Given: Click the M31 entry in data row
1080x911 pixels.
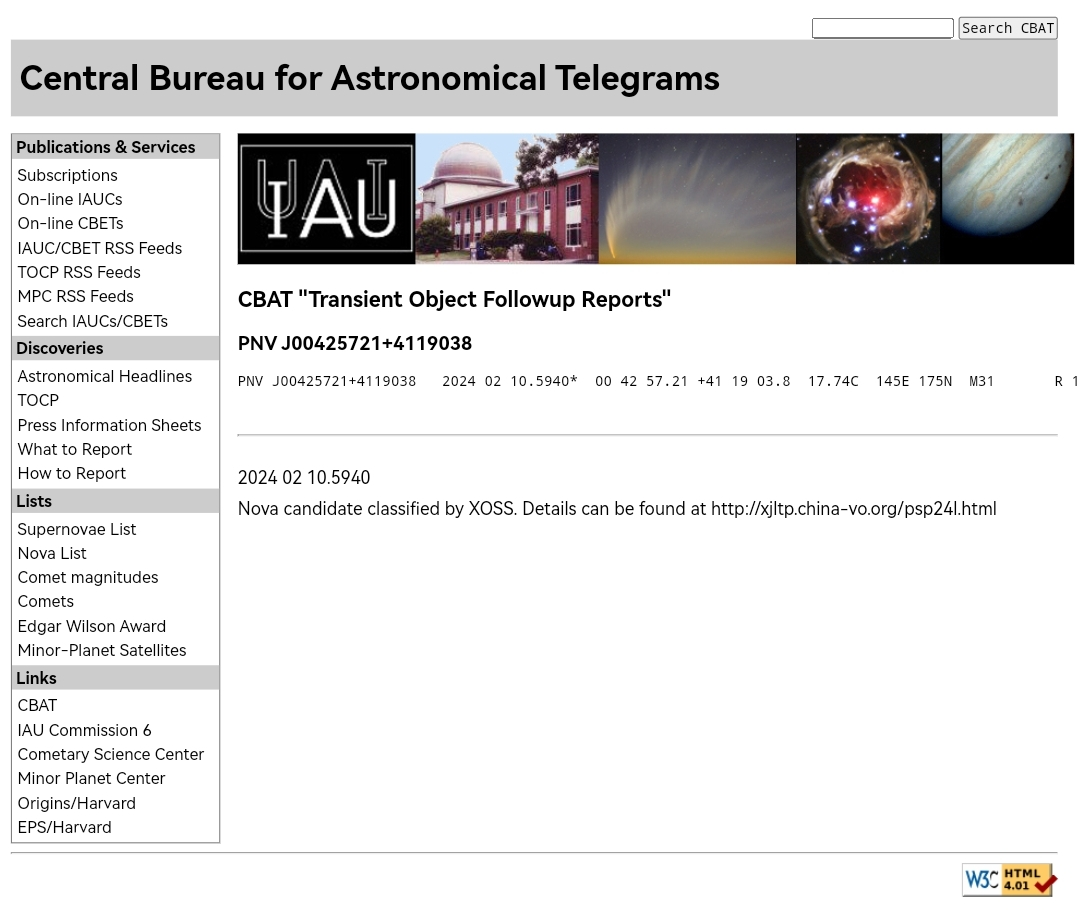Looking at the screenshot, I should (982, 381).
